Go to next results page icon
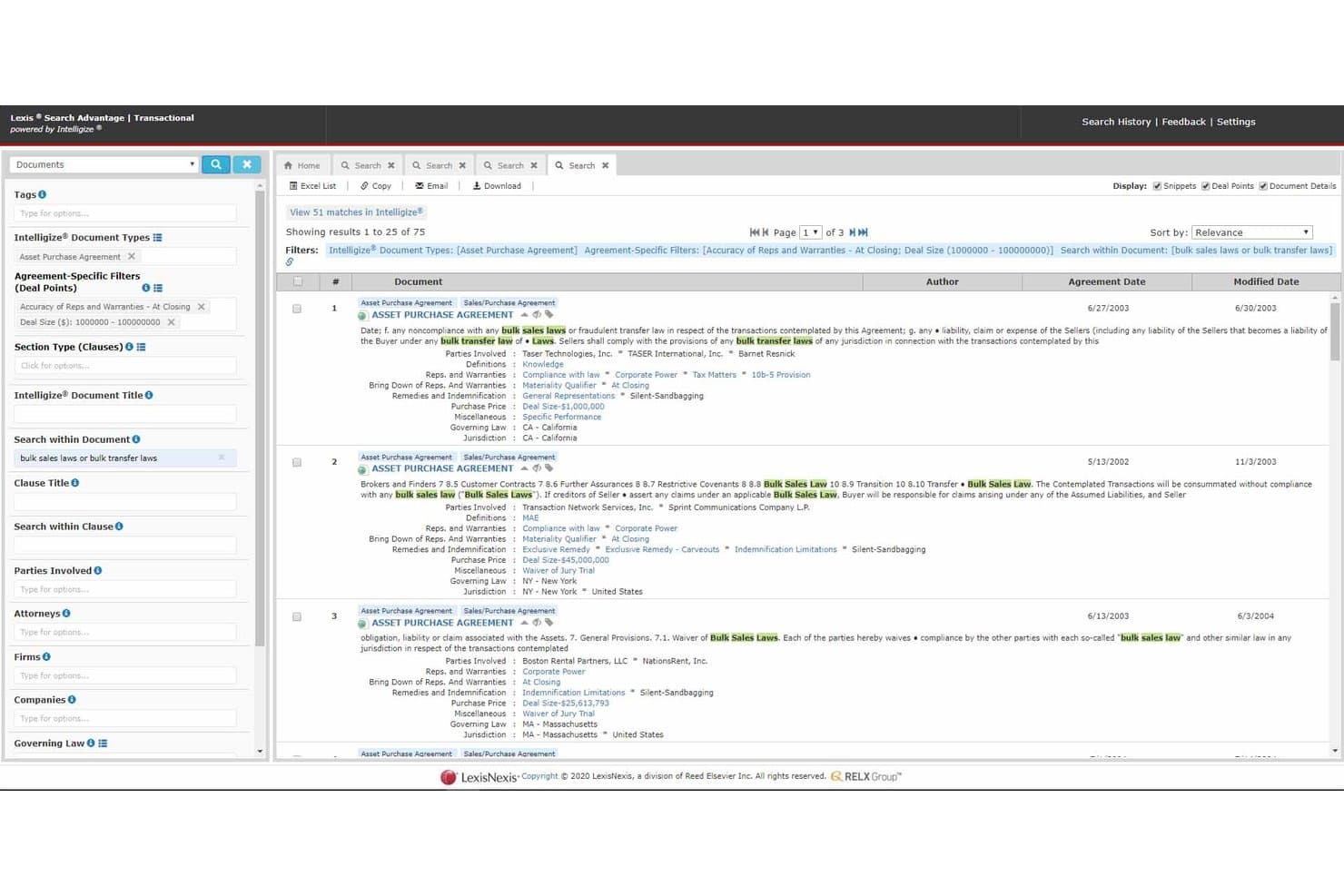 853,232
